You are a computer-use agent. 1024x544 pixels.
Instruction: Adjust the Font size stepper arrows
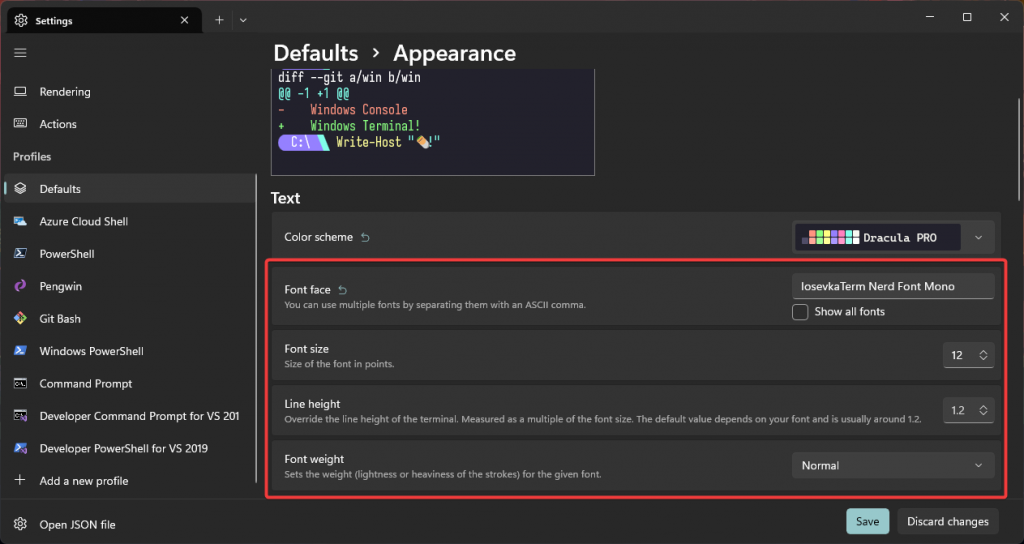point(983,355)
